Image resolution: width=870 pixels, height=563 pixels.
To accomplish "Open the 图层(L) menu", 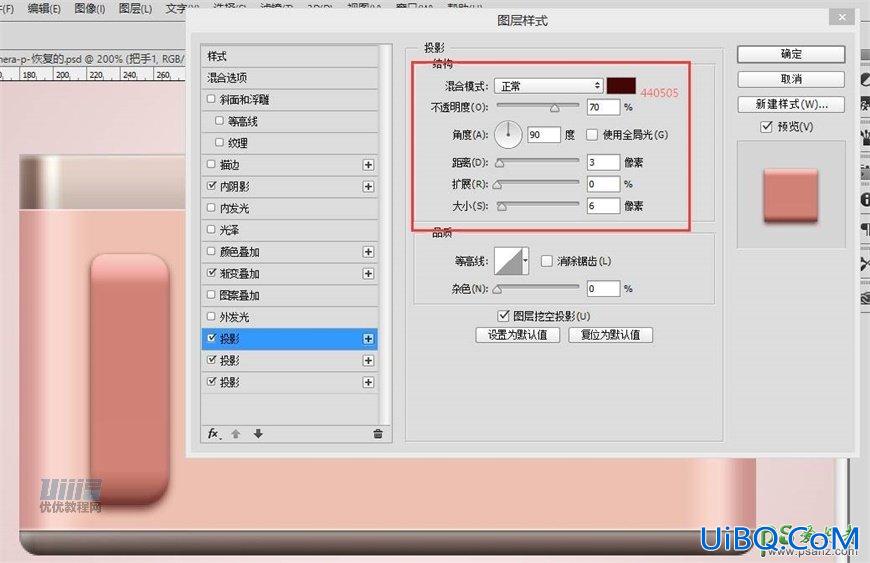I will (x=135, y=8).
